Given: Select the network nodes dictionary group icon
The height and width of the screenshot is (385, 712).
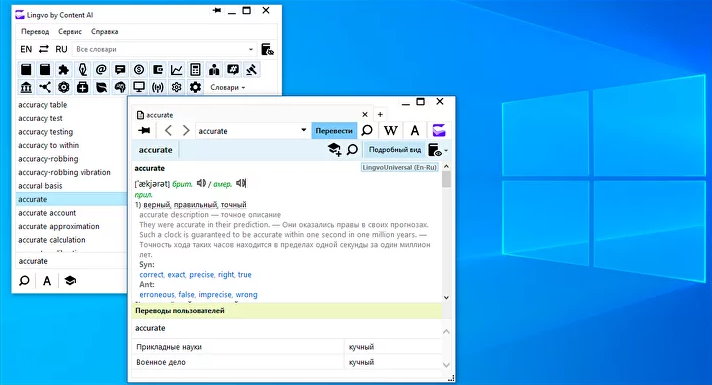Looking at the screenshot, I should coord(45,87).
